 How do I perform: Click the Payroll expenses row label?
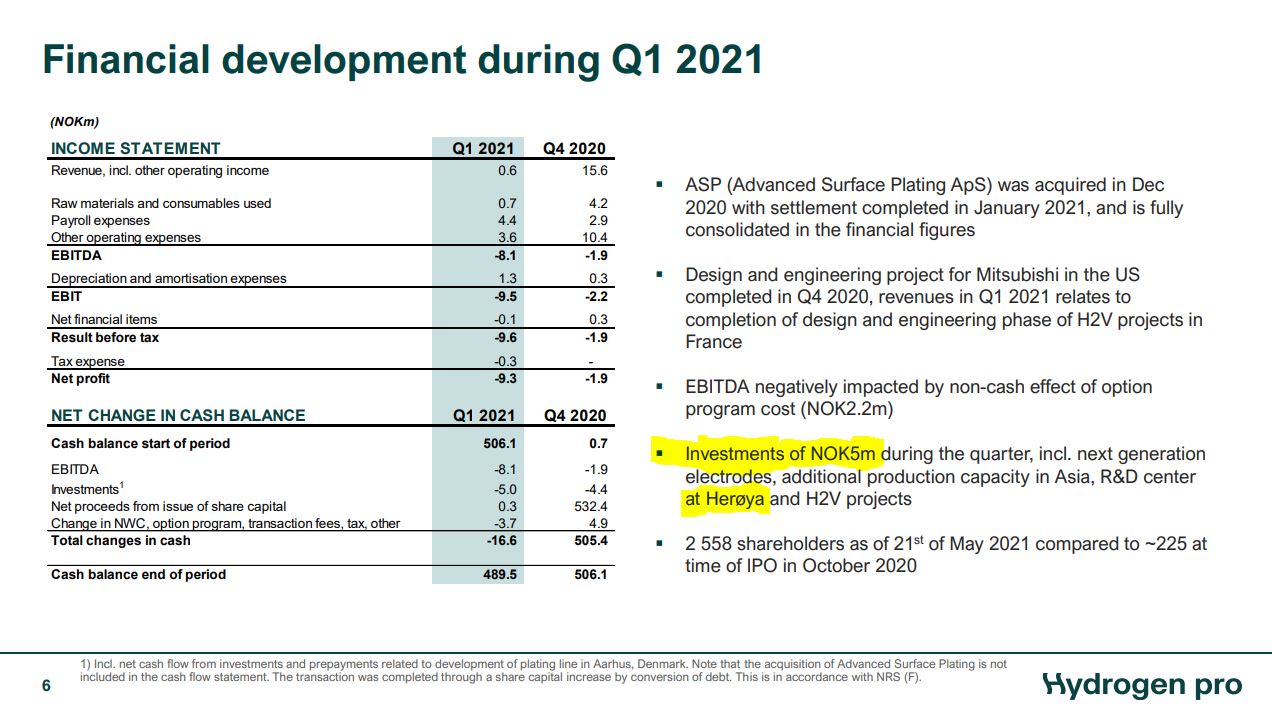coord(100,220)
